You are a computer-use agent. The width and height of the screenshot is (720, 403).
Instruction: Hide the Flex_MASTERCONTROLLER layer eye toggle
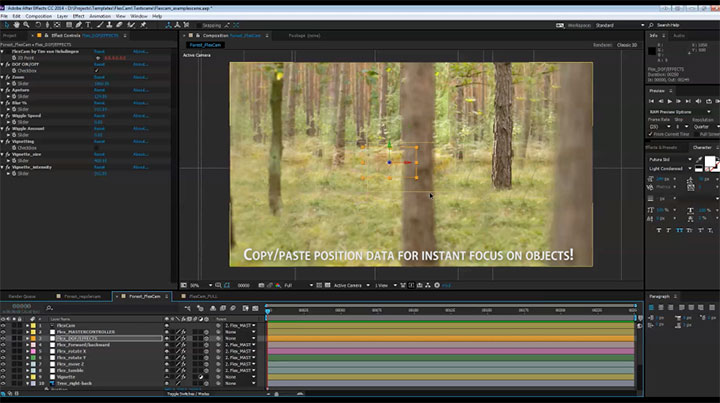click(x=3, y=332)
